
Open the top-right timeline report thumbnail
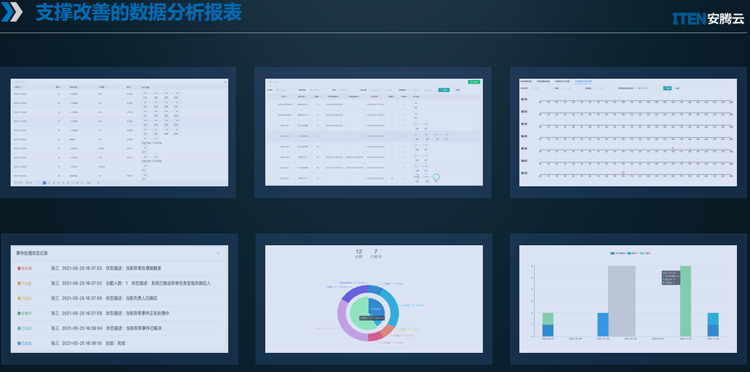point(628,132)
